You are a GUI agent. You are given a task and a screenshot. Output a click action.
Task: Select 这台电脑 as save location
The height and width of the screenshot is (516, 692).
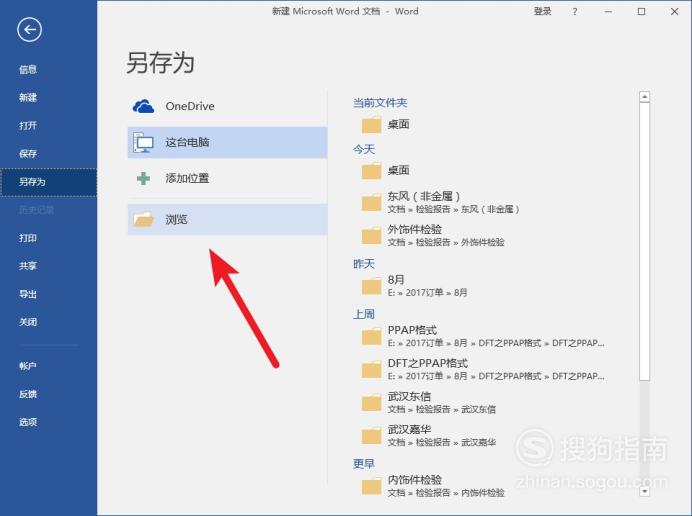(x=227, y=142)
